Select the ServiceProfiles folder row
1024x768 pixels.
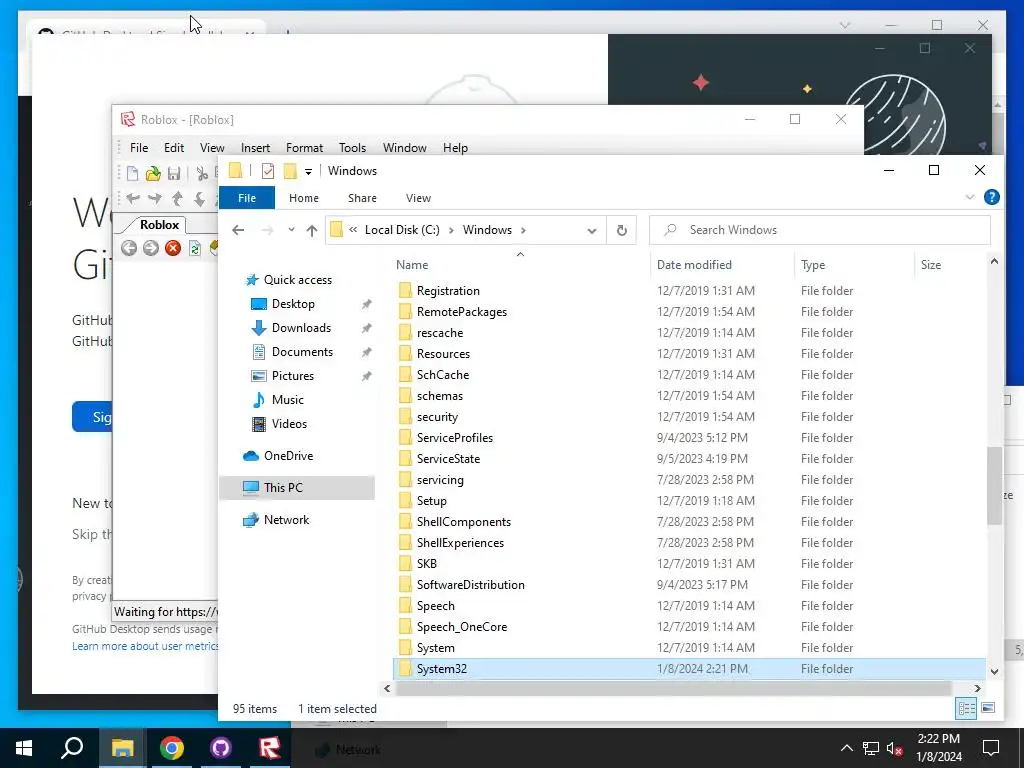coord(690,438)
